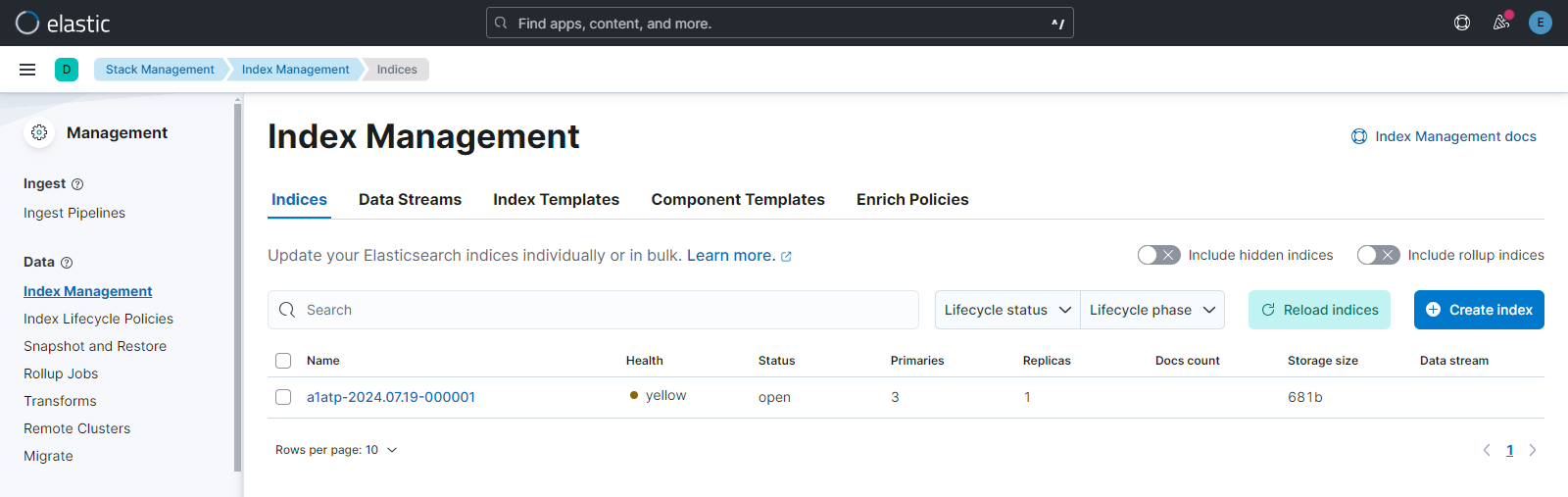1568x497 pixels.
Task: Click the Elastic logo in header
Action: click(x=63, y=23)
